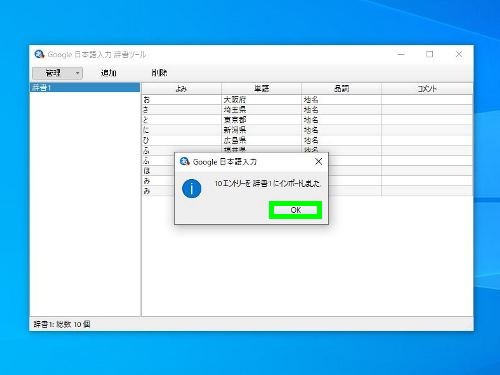Click 地名 in the 広島県 row
500x375 pixels.
[x=341, y=140]
